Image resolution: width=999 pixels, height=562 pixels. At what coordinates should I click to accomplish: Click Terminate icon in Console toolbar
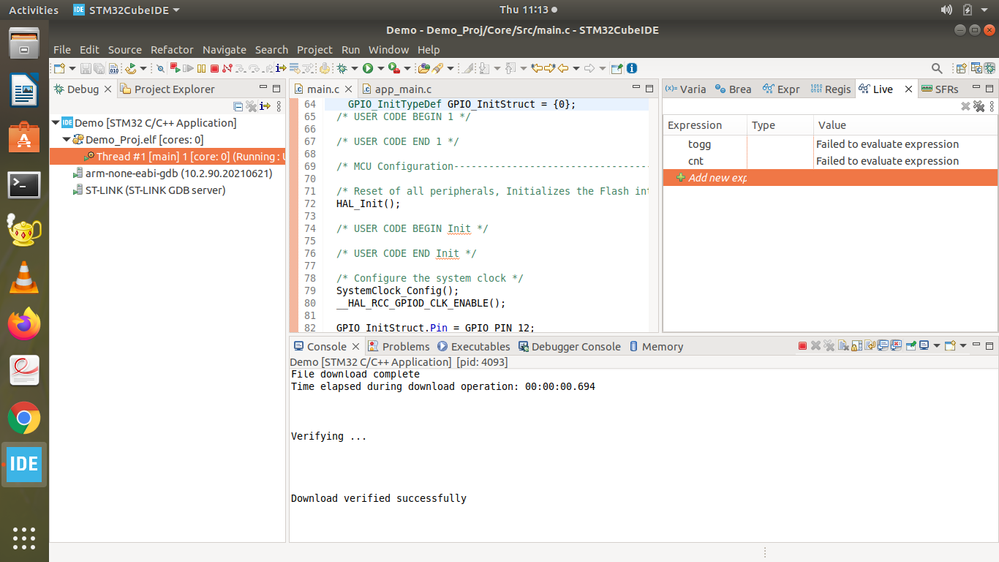coord(803,346)
